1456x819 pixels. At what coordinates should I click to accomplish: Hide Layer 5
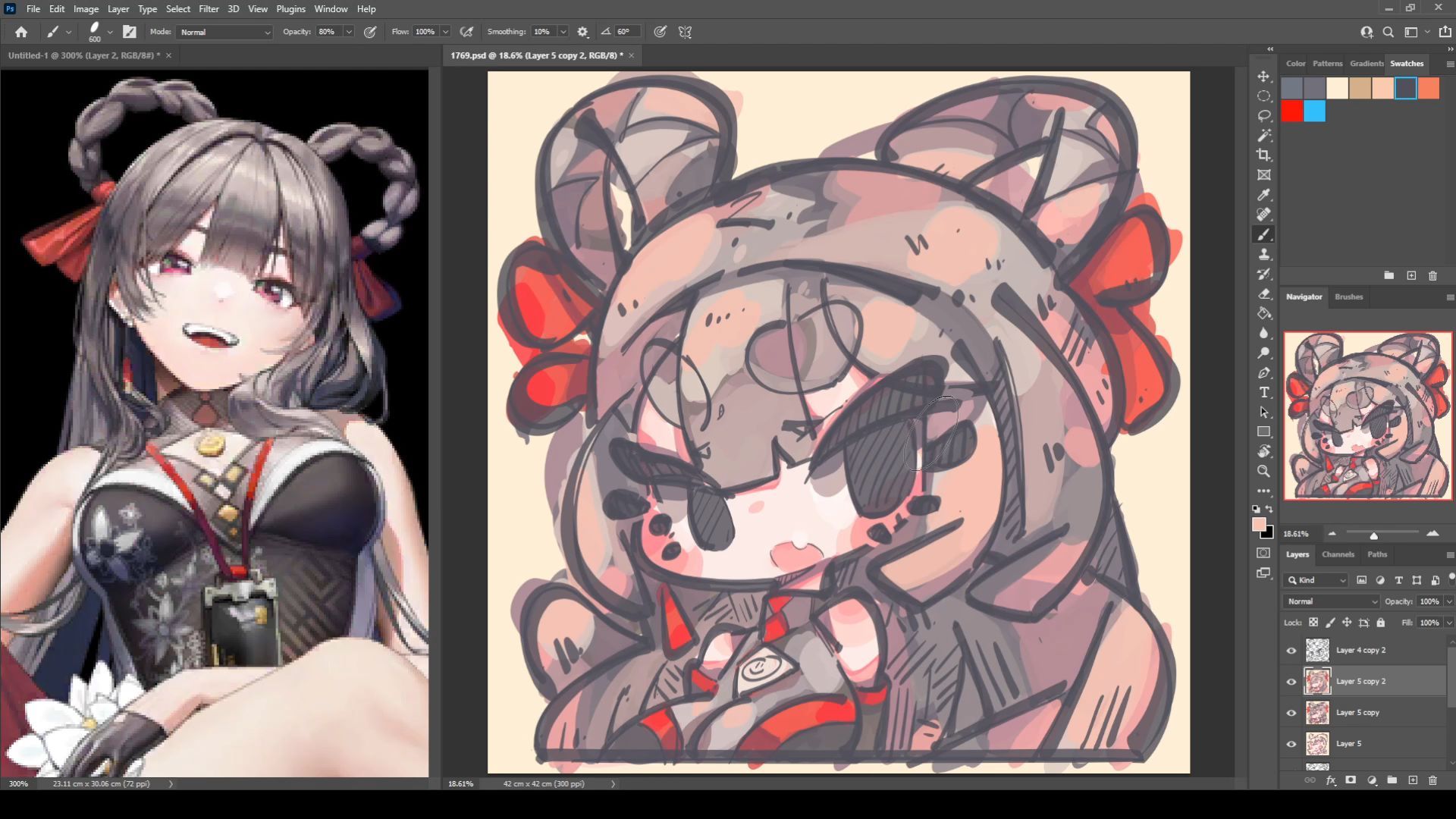pos(1291,744)
